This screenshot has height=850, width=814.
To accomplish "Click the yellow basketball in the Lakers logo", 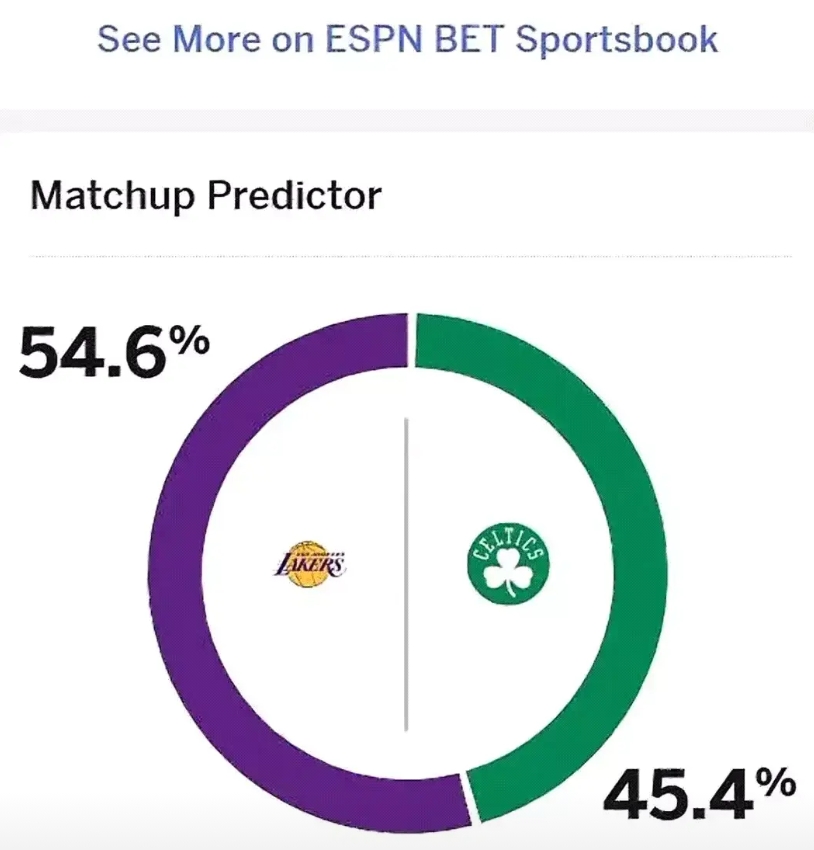I will (308, 564).
